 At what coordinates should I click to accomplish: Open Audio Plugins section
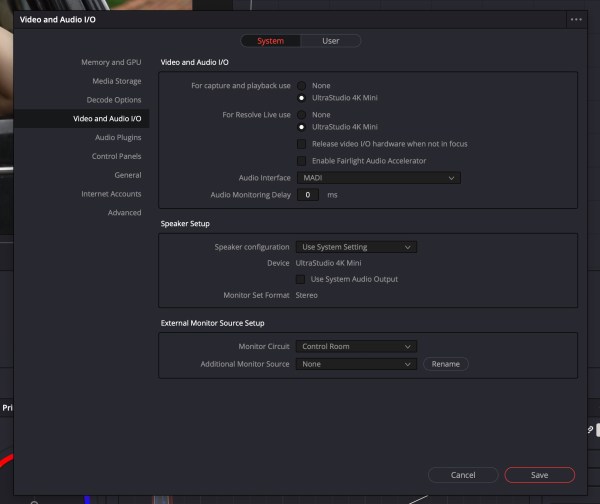[118, 137]
